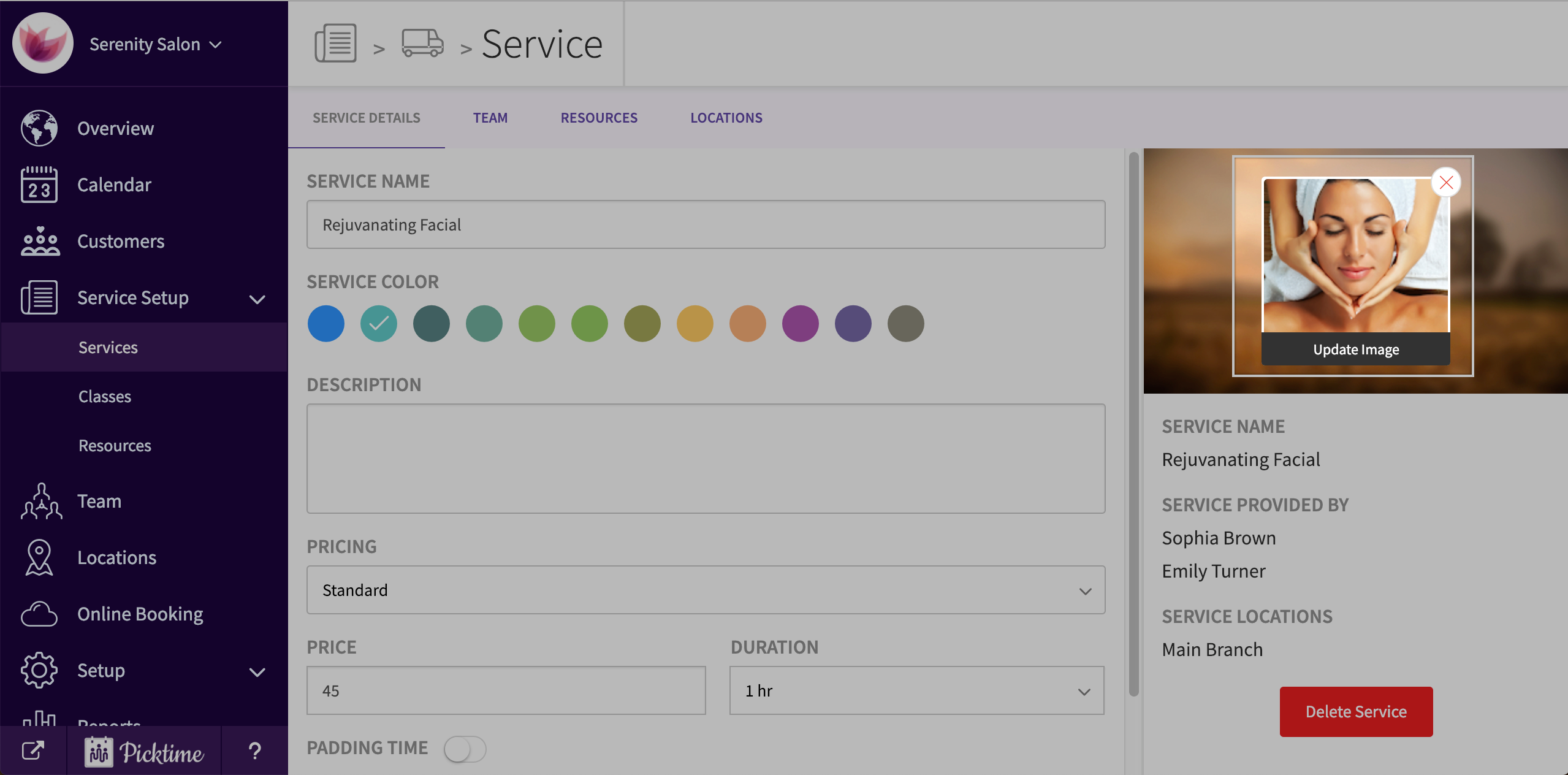Click the Locations map pin icon
1568x775 pixels.
pos(39,557)
